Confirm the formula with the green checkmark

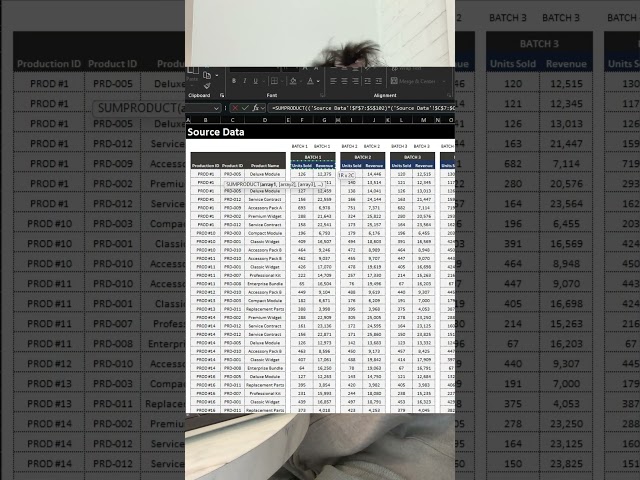(x=245, y=108)
